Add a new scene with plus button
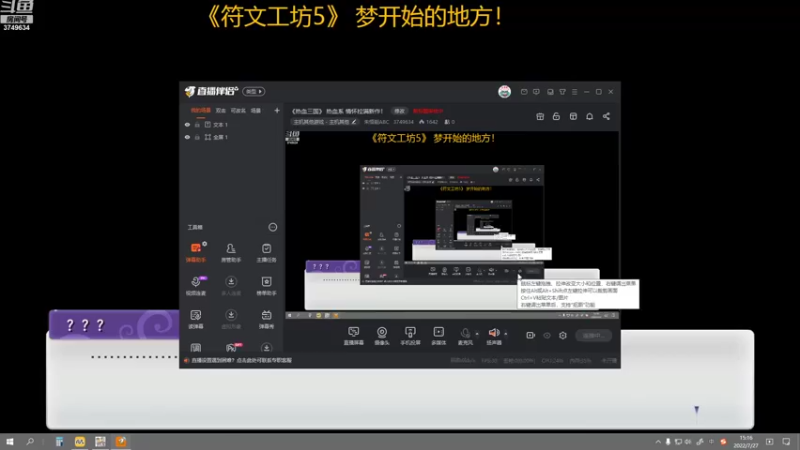800x450 pixels. [x=277, y=110]
